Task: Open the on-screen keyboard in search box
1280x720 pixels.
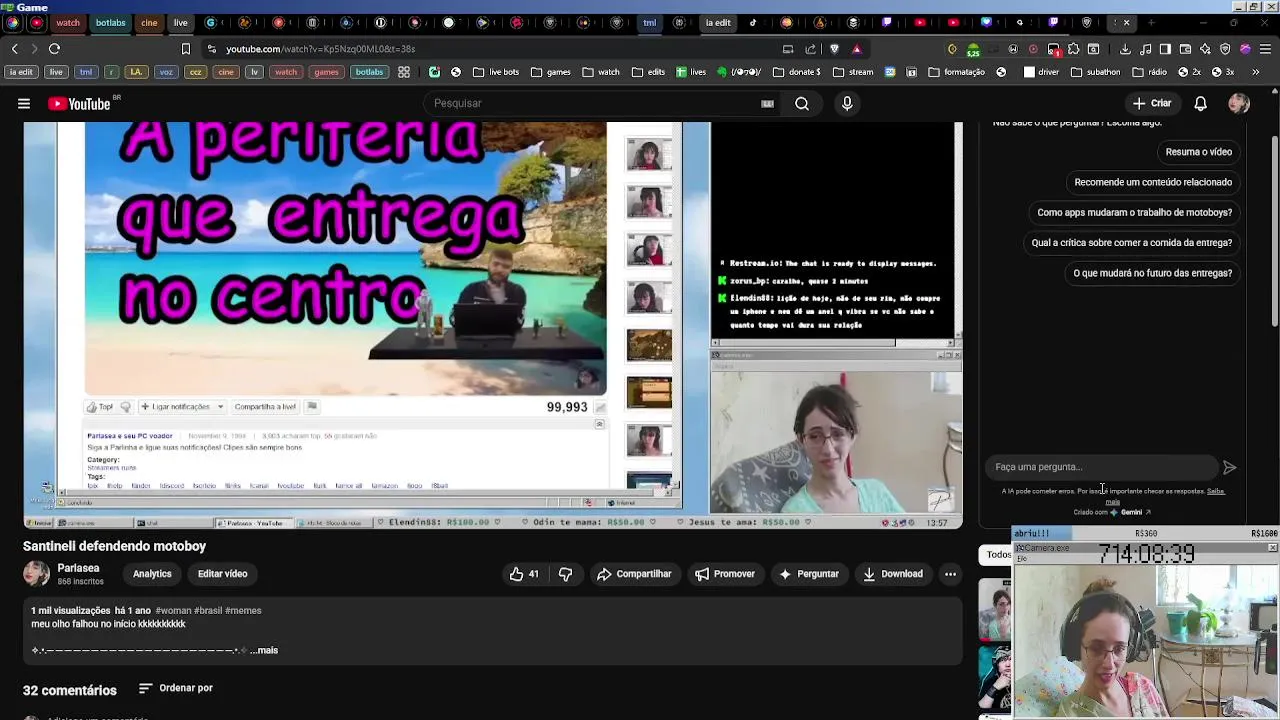Action: pyautogui.click(x=767, y=103)
